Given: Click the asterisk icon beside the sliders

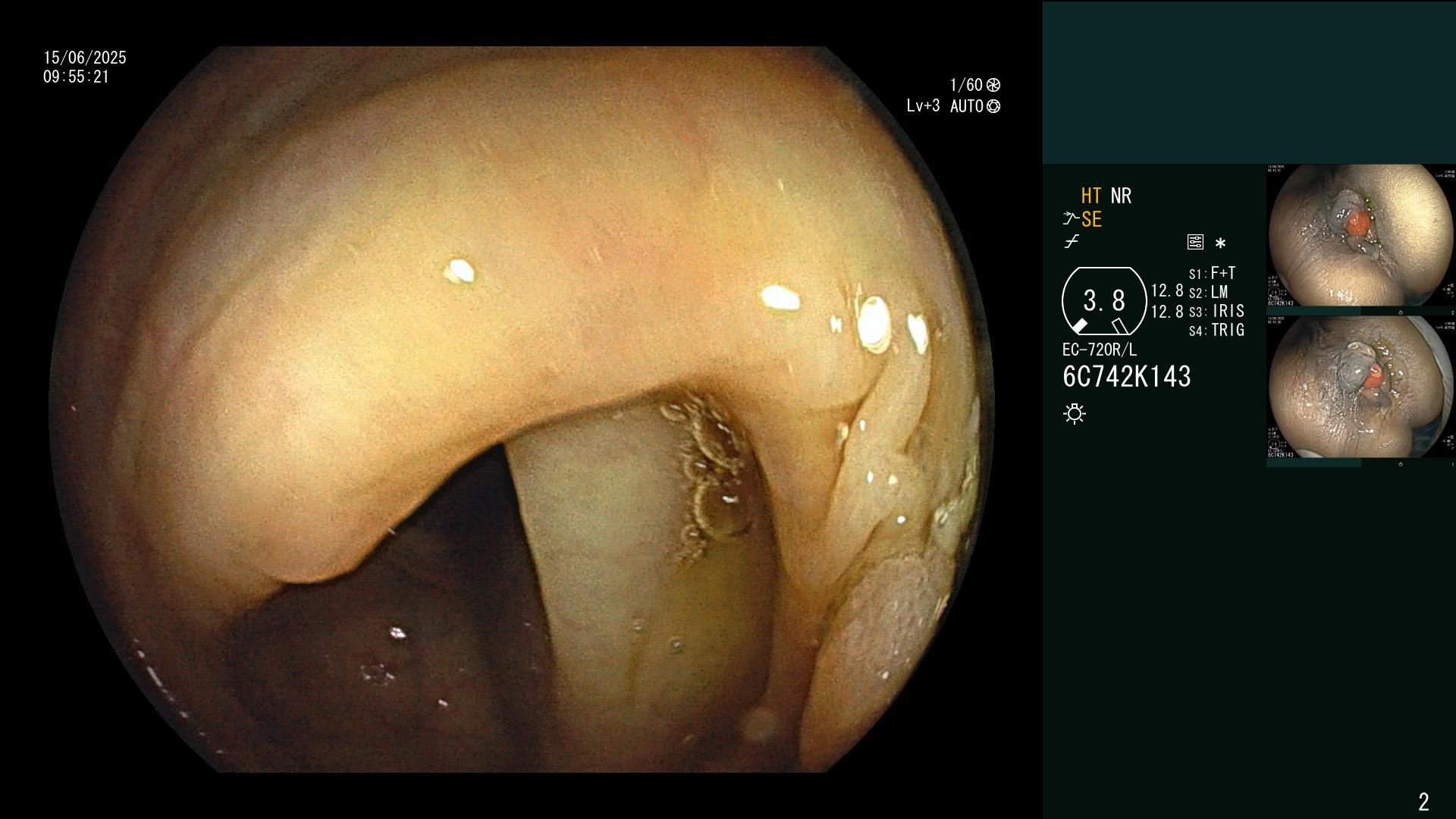Looking at the screenshot, I should coord(1220,243).
